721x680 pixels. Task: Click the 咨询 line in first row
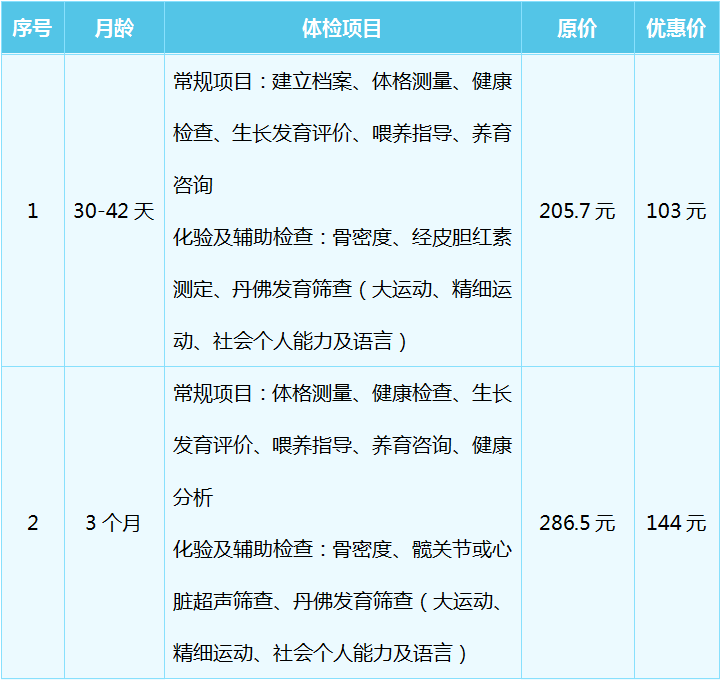(x=192, y=186)
